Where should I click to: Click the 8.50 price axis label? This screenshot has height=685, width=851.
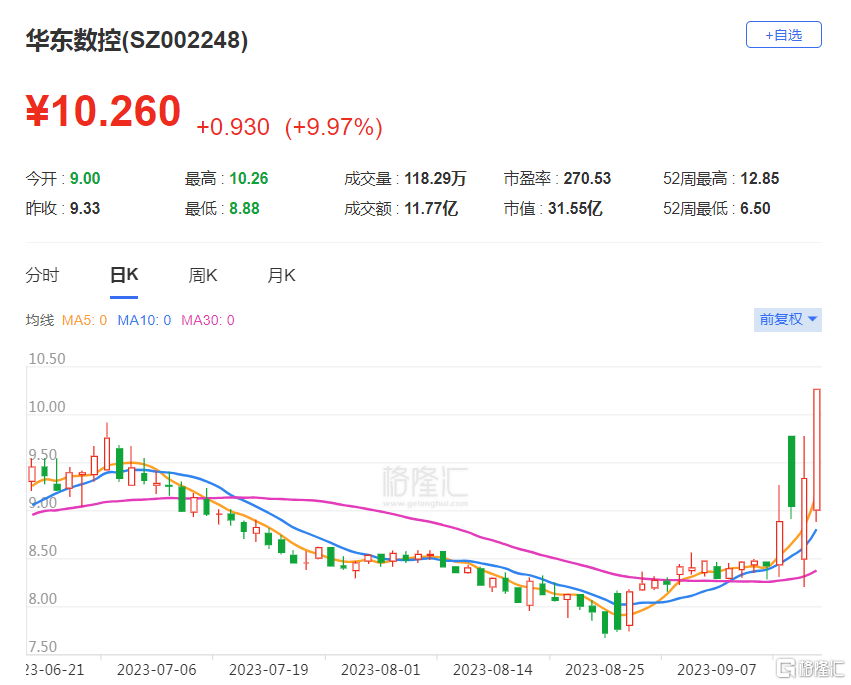pos(43,551)
